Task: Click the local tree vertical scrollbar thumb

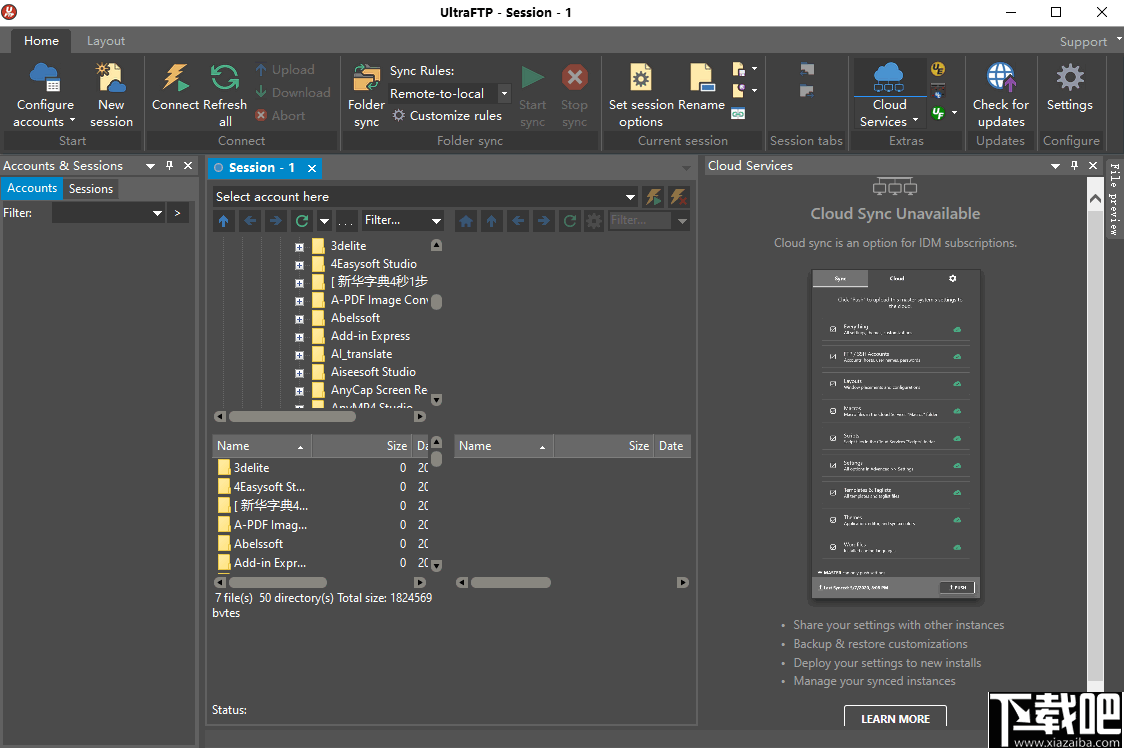Action: pos(436,302)
